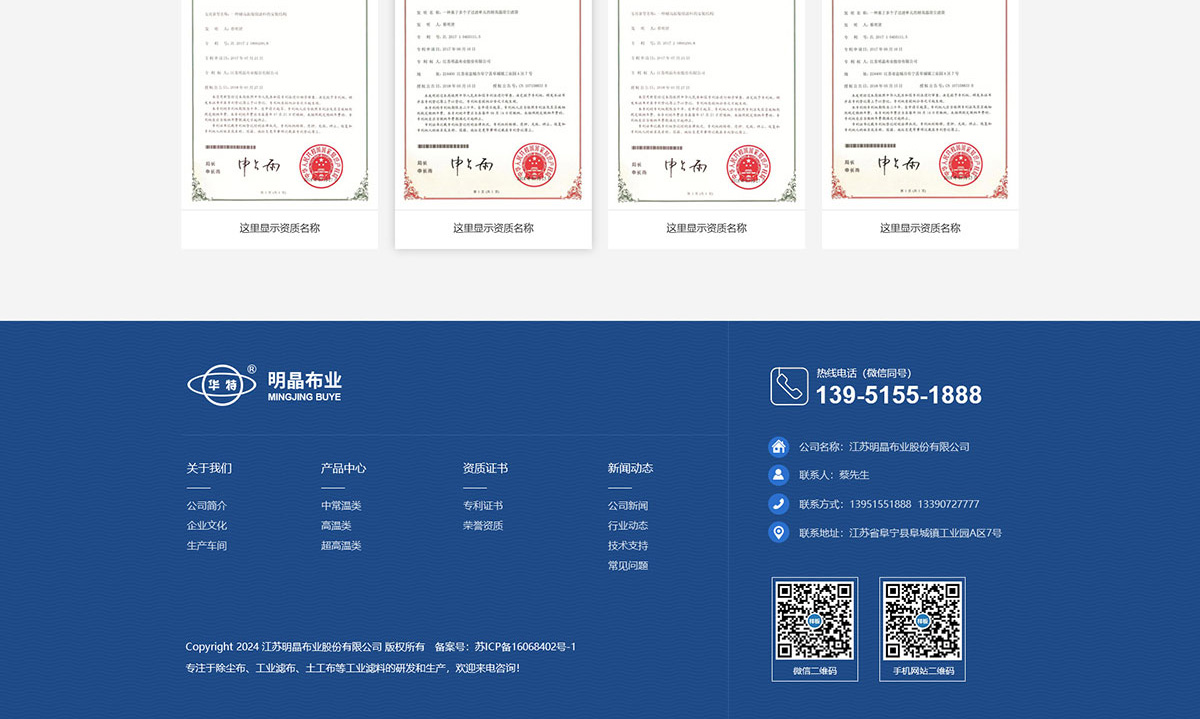Click the 荣誉资质 footer link
The height and width of the screenshot is (719, 1200).
[483, 526]
